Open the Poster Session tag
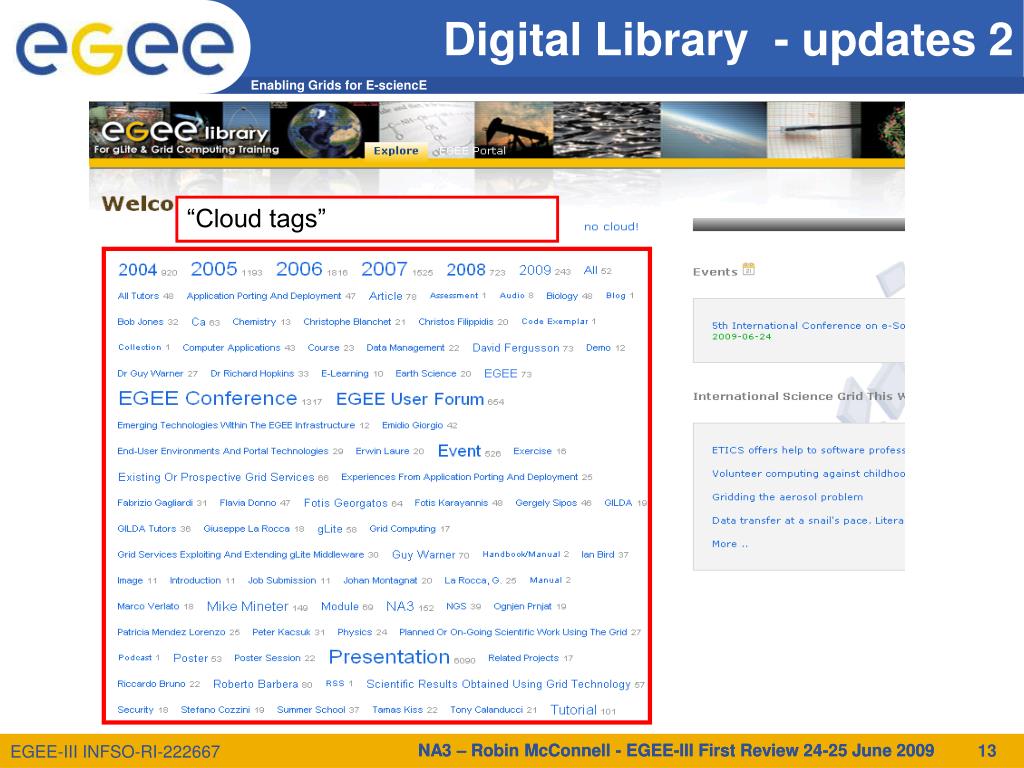Screen dimensions: 1024x768 point(267,658)
